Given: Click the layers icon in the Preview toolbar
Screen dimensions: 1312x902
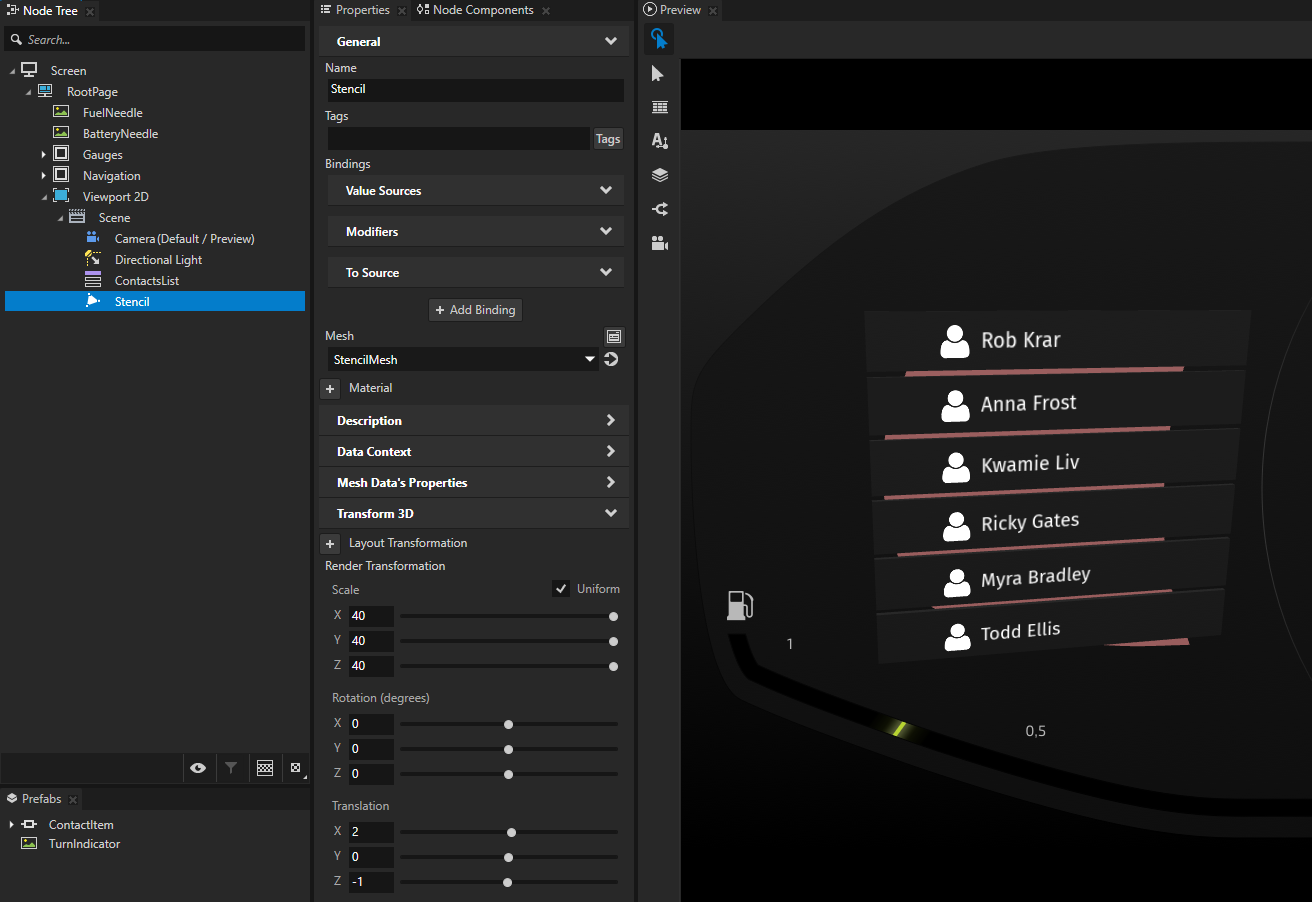Looking at the screenshot, I should [x=659, y=175].
